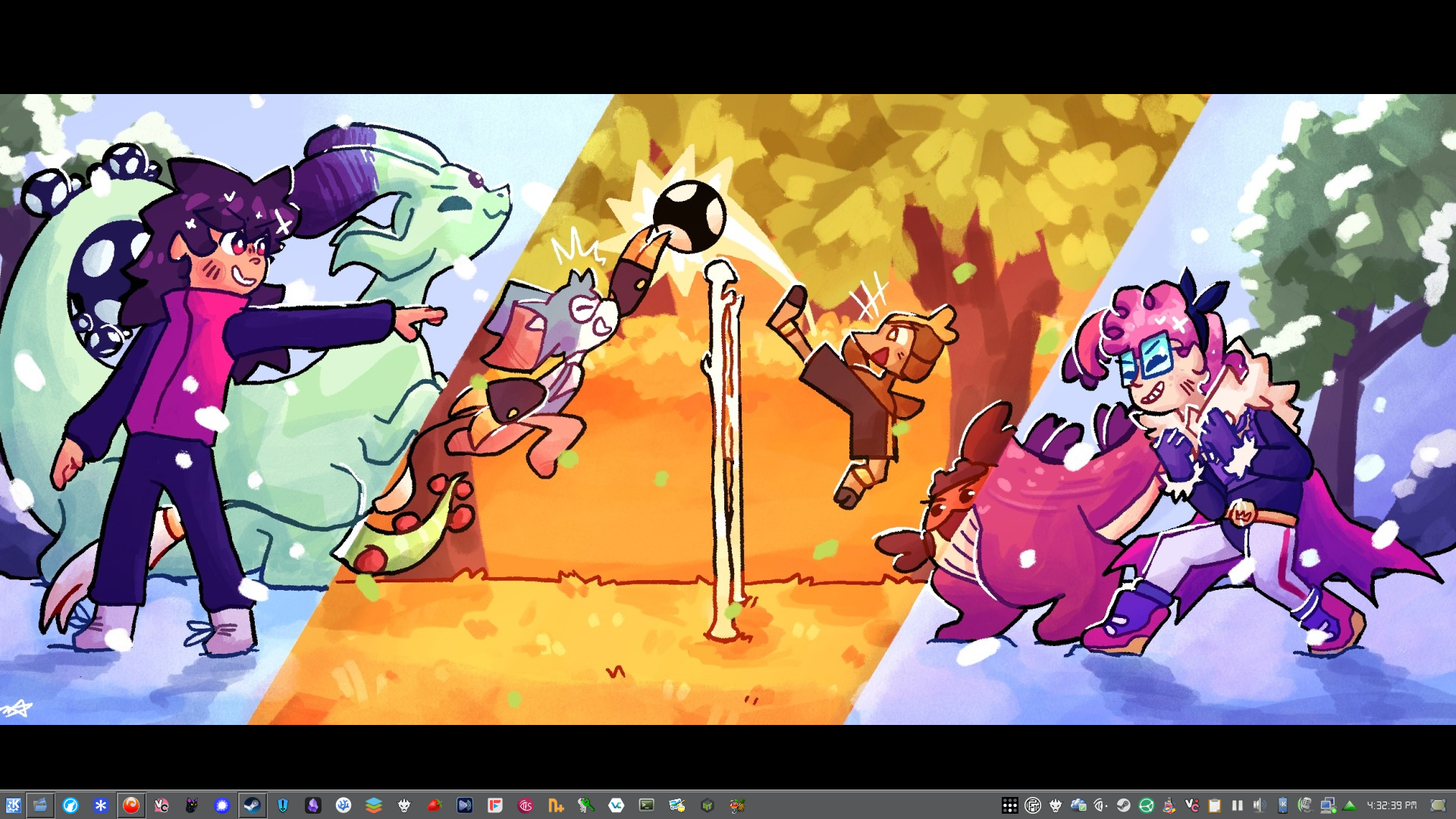Image resolution: width=1456 pixels, height=819 pixels.
Task: Open the Dolphin file manager taskbar entry
Action: pos(40,805)
